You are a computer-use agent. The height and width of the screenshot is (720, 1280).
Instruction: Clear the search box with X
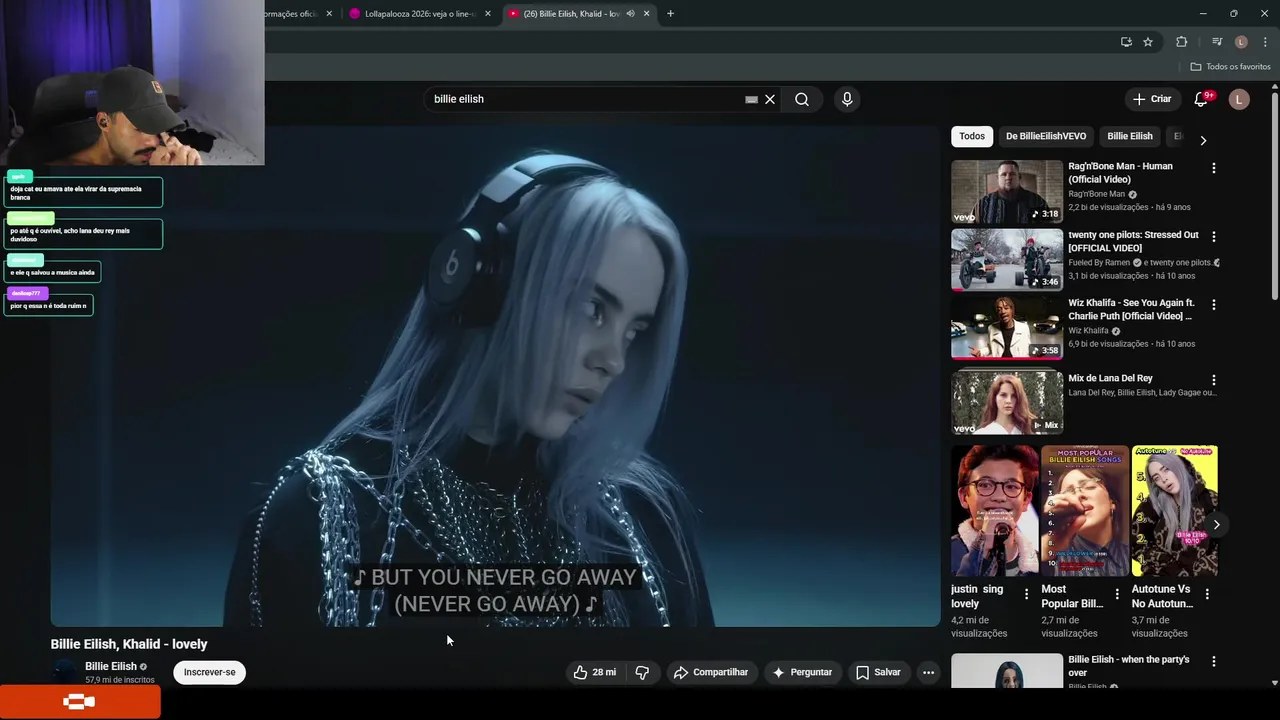[x=770, y=99]
